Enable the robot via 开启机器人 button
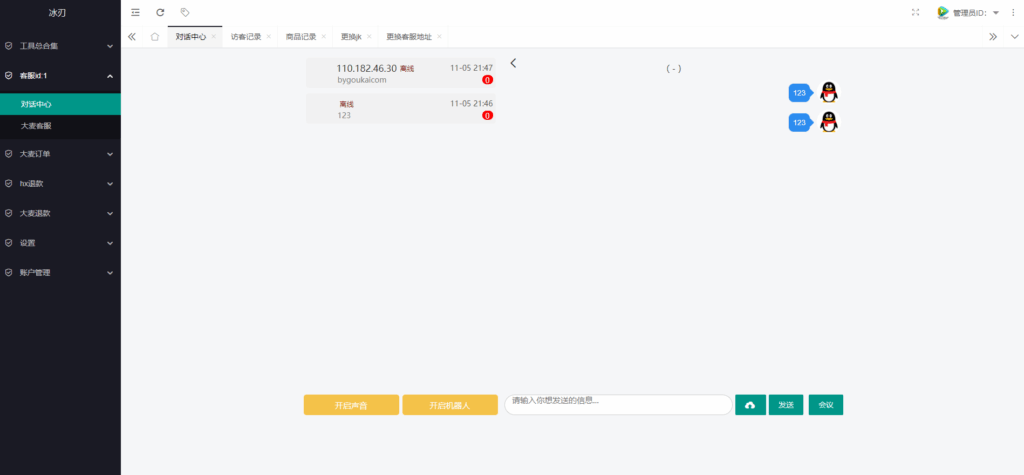Screen dimensions: 1024x475 449,405
